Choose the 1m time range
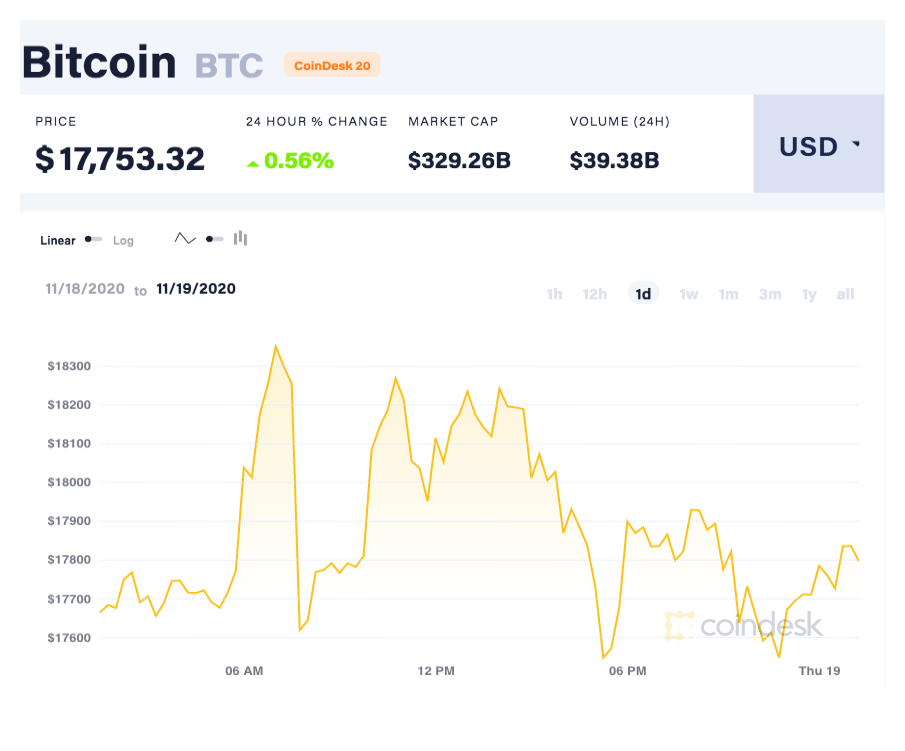Screen dimensions: 905x751 (x=728, y=294)
